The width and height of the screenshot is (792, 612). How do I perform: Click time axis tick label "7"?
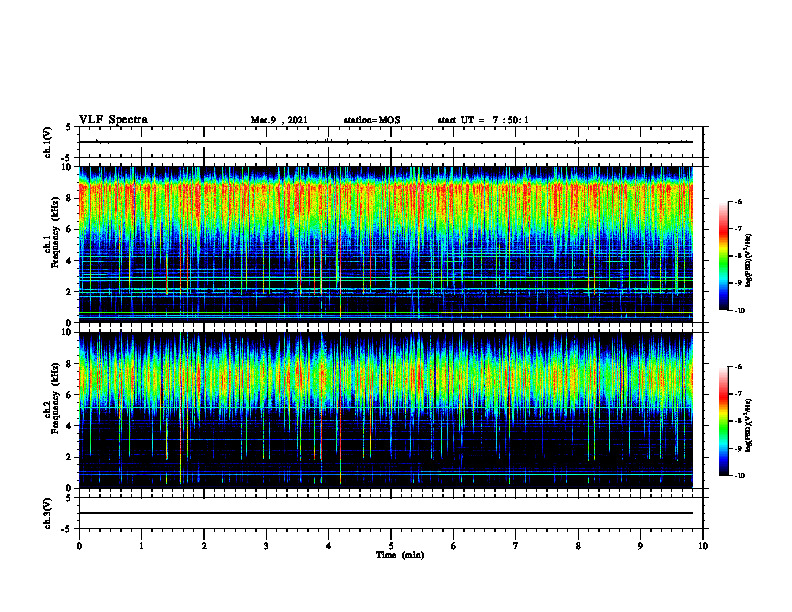click(x=516, y=546)
